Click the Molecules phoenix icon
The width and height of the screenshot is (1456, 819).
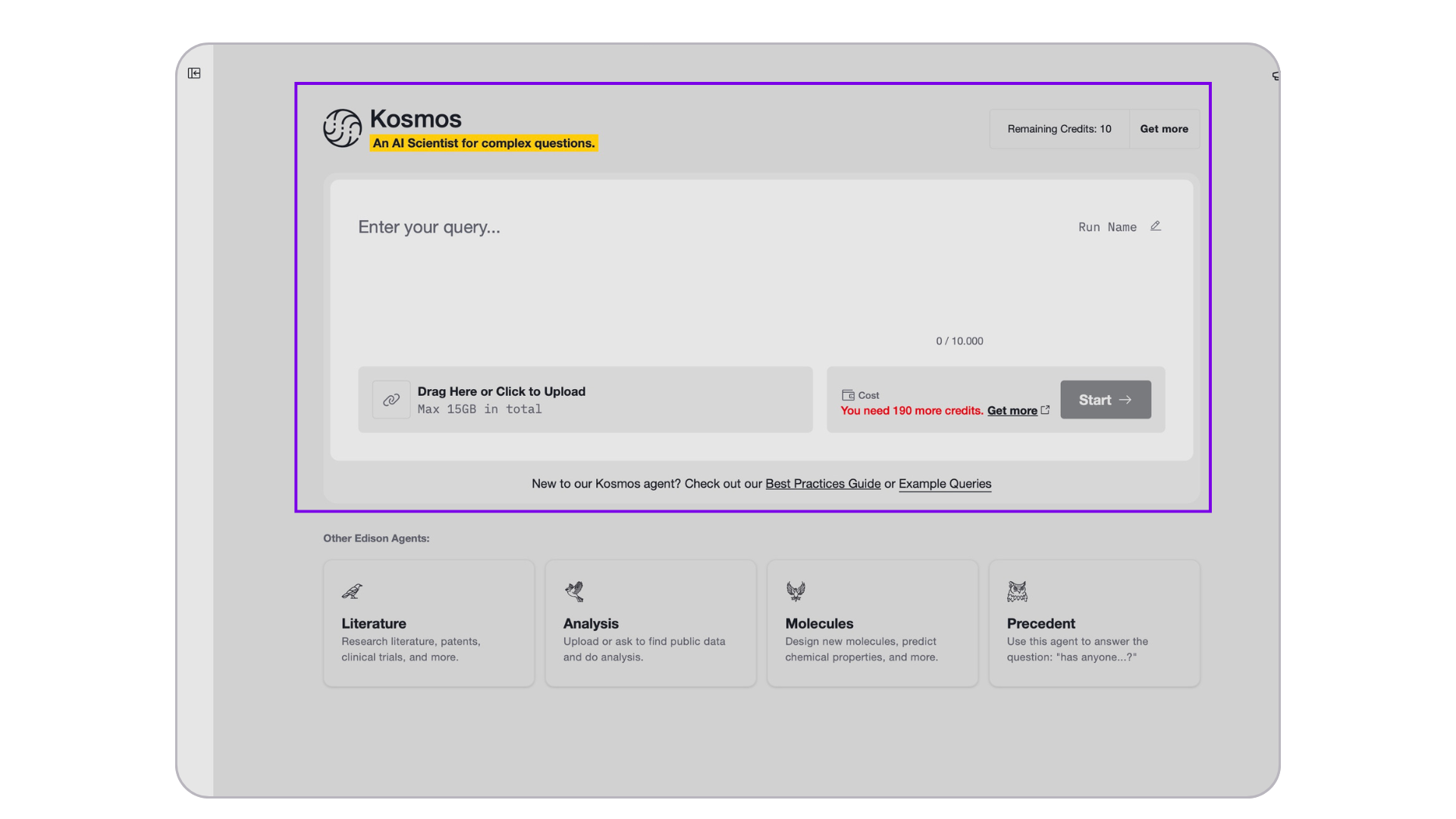point(795,591)
